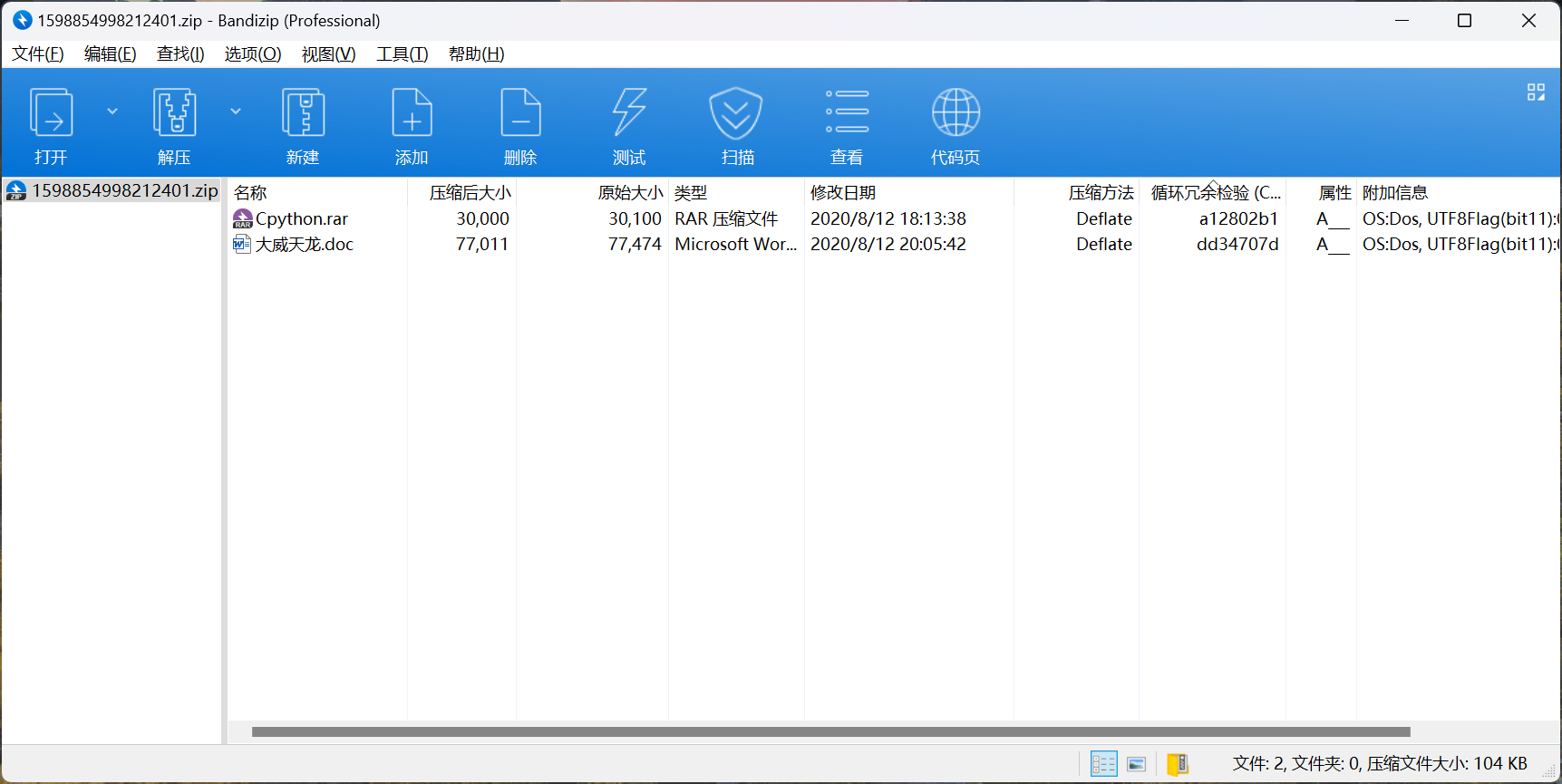Image resolution: width=1562 pixels, height=784 pixels.
Task: Click RAR 压缩文件 type cell
Action: coord(726,218)
